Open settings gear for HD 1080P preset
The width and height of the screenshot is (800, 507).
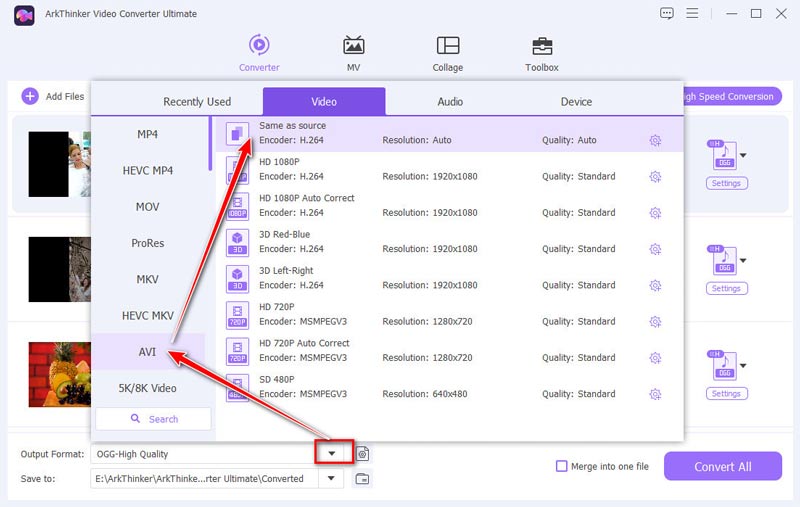(655, 176)
